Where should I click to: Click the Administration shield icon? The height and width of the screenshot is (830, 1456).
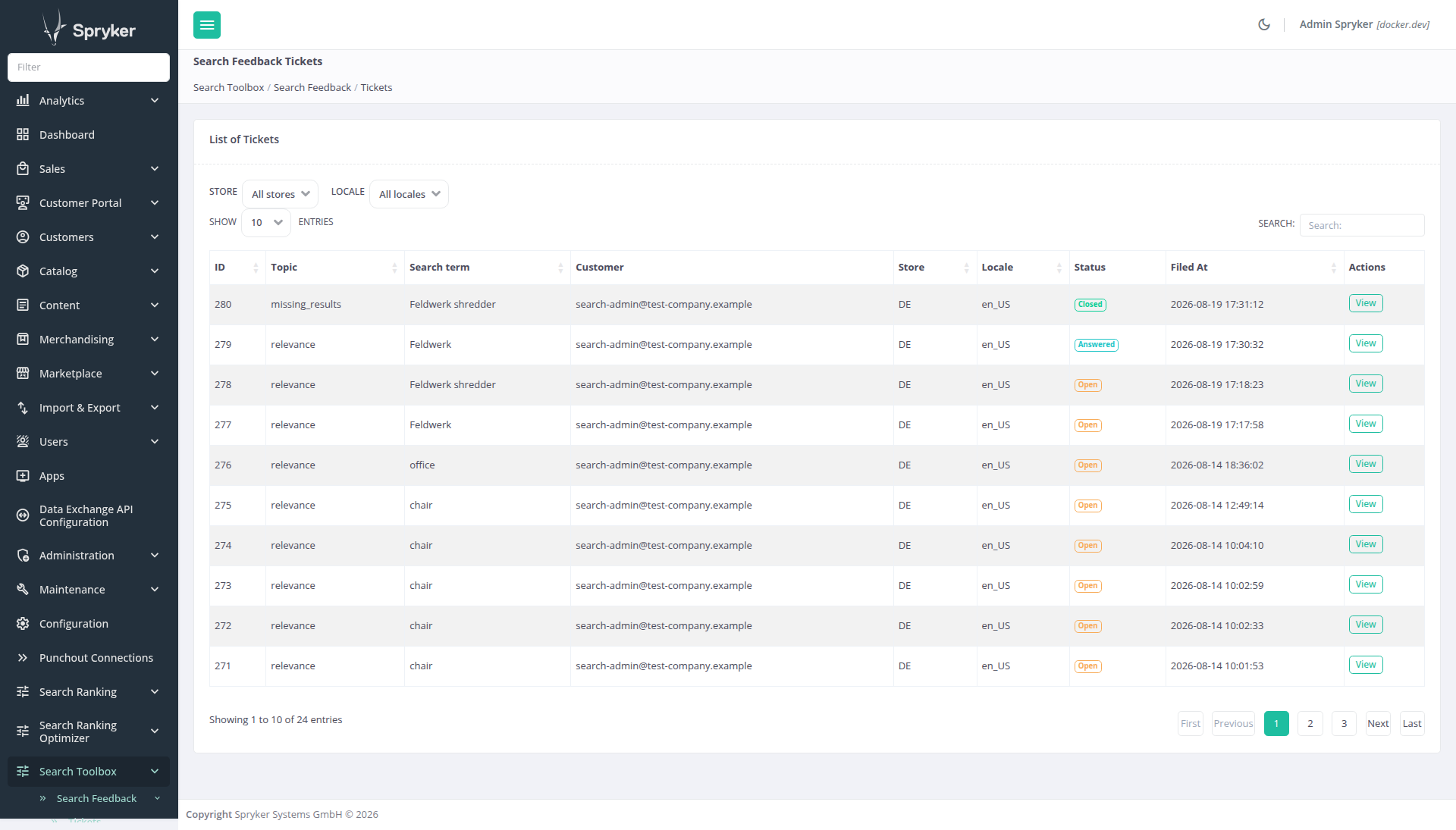pos(23,555)
